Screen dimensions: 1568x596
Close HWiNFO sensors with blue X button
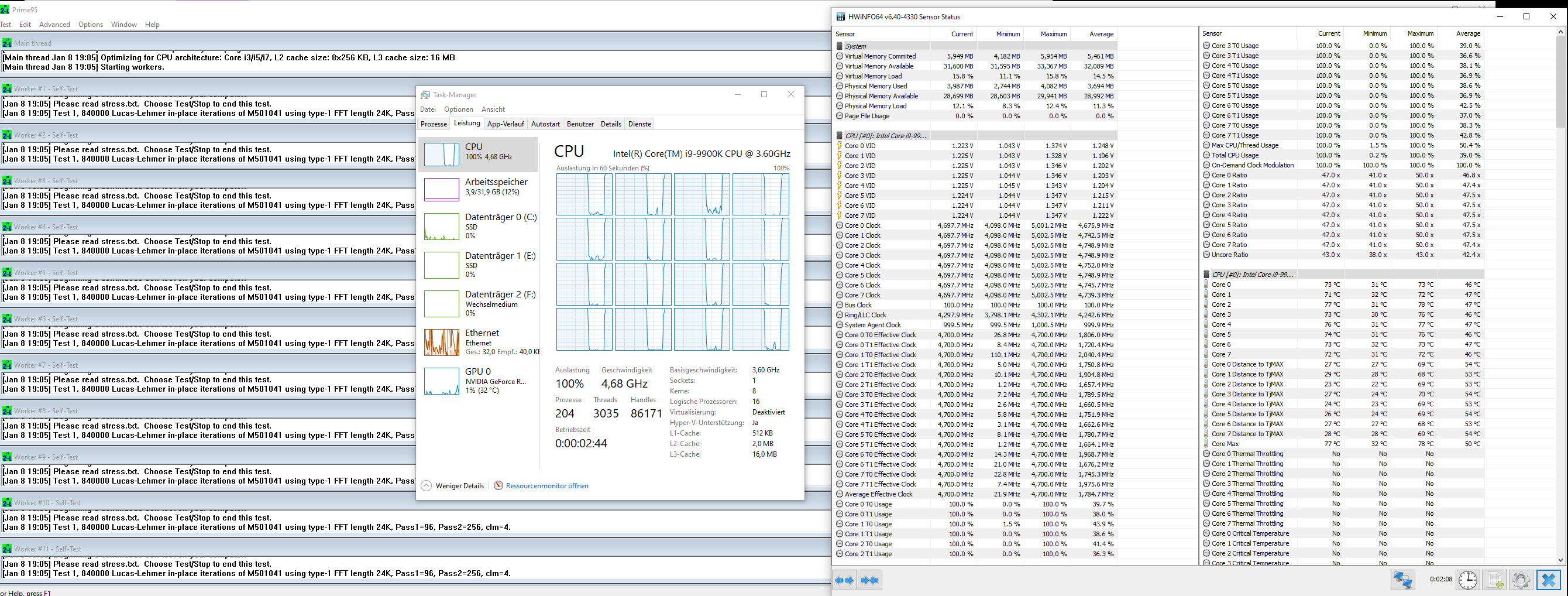[1549, 580]
